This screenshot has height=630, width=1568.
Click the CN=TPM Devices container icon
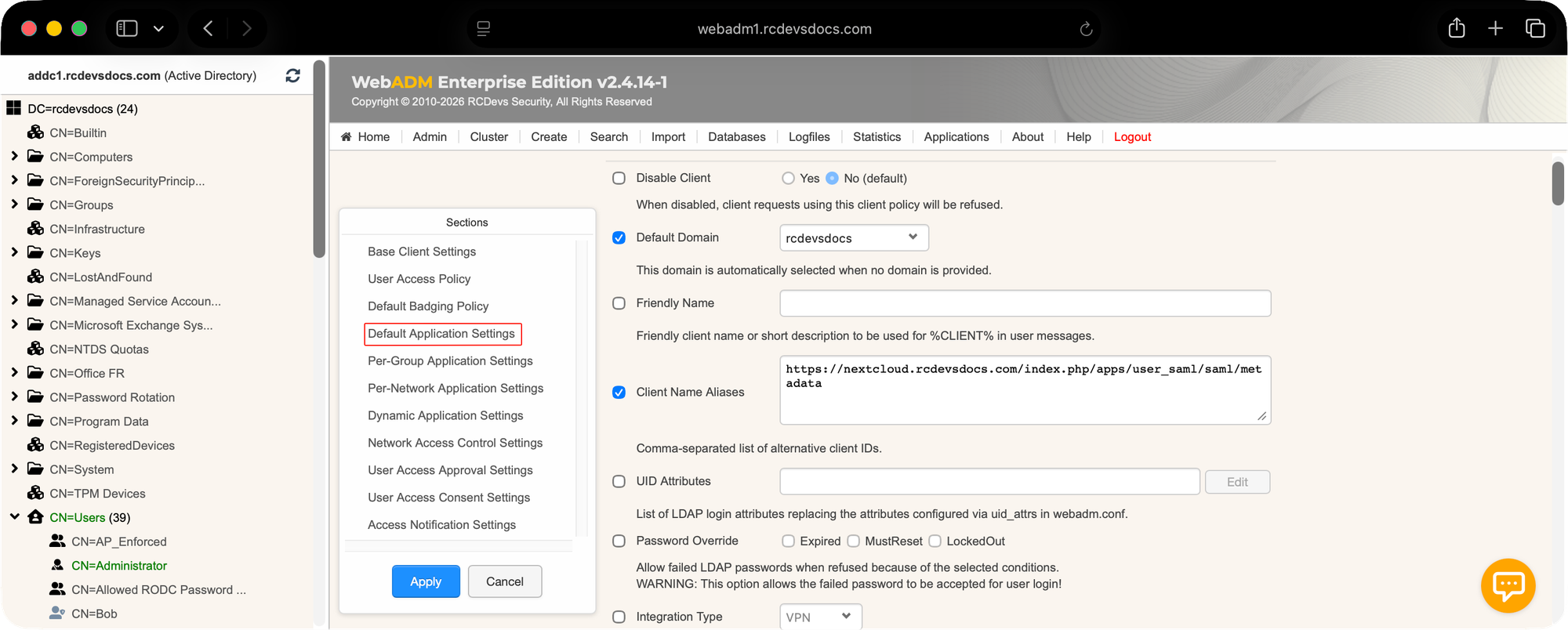(x=35, y=493)
